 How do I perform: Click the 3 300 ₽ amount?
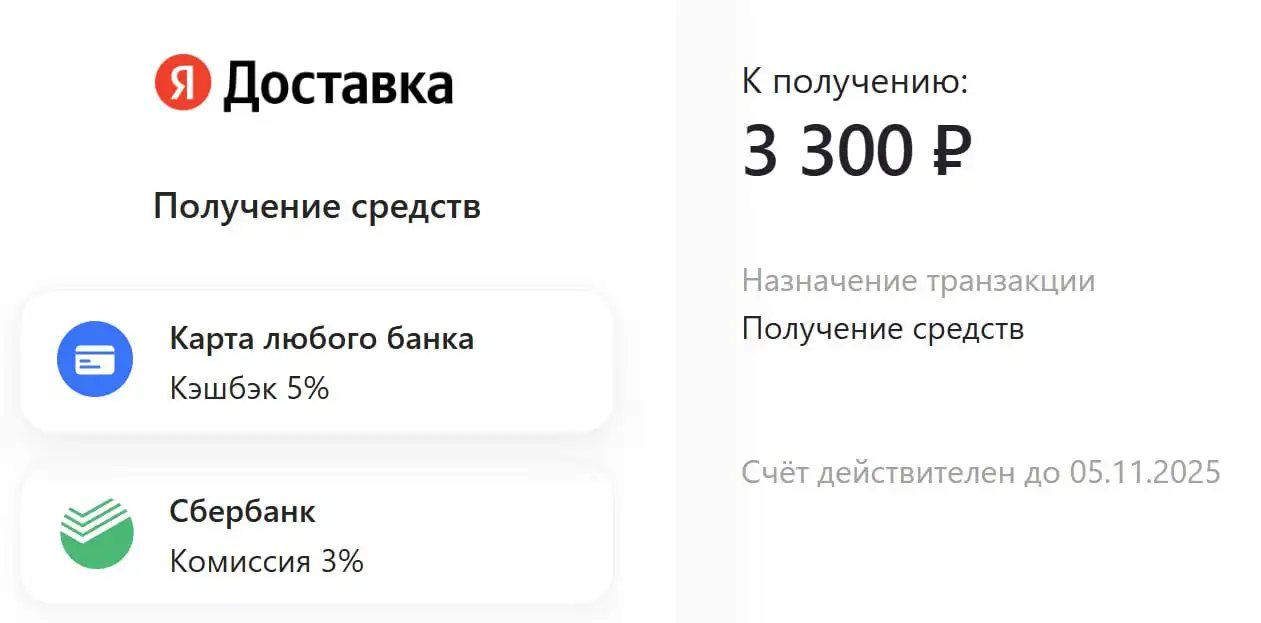pos(858,150)
